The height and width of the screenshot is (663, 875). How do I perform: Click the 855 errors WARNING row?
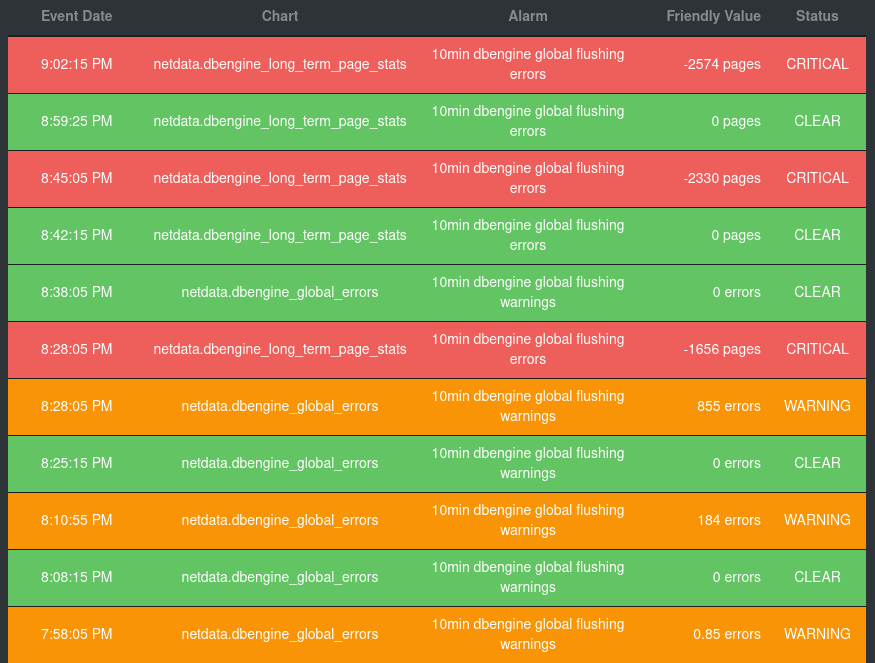coord(437,406)
